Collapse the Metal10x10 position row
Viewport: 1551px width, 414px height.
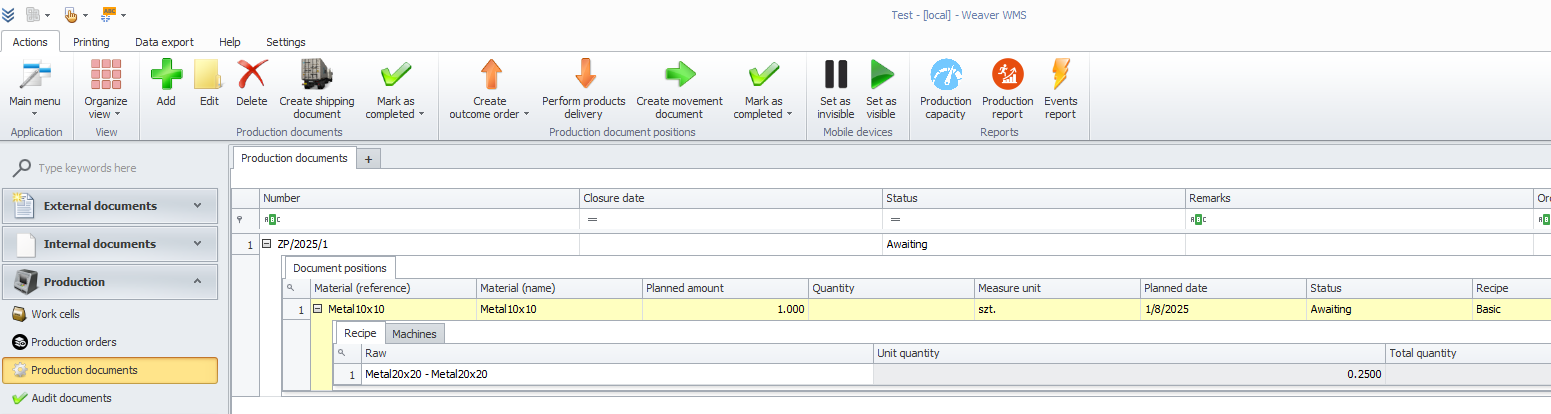pyautogui.click(x=317, y=309)
